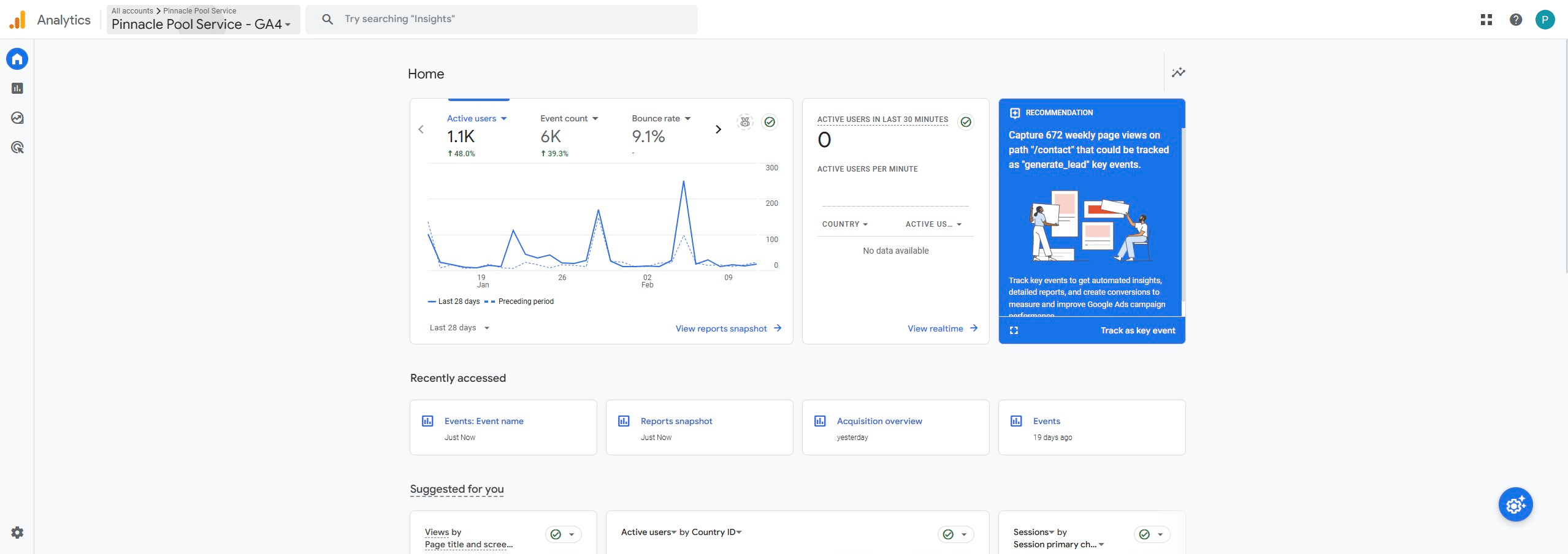Toggle data quality check on Active users card
Screen dimensions: 1568x554
click(770, 122)
